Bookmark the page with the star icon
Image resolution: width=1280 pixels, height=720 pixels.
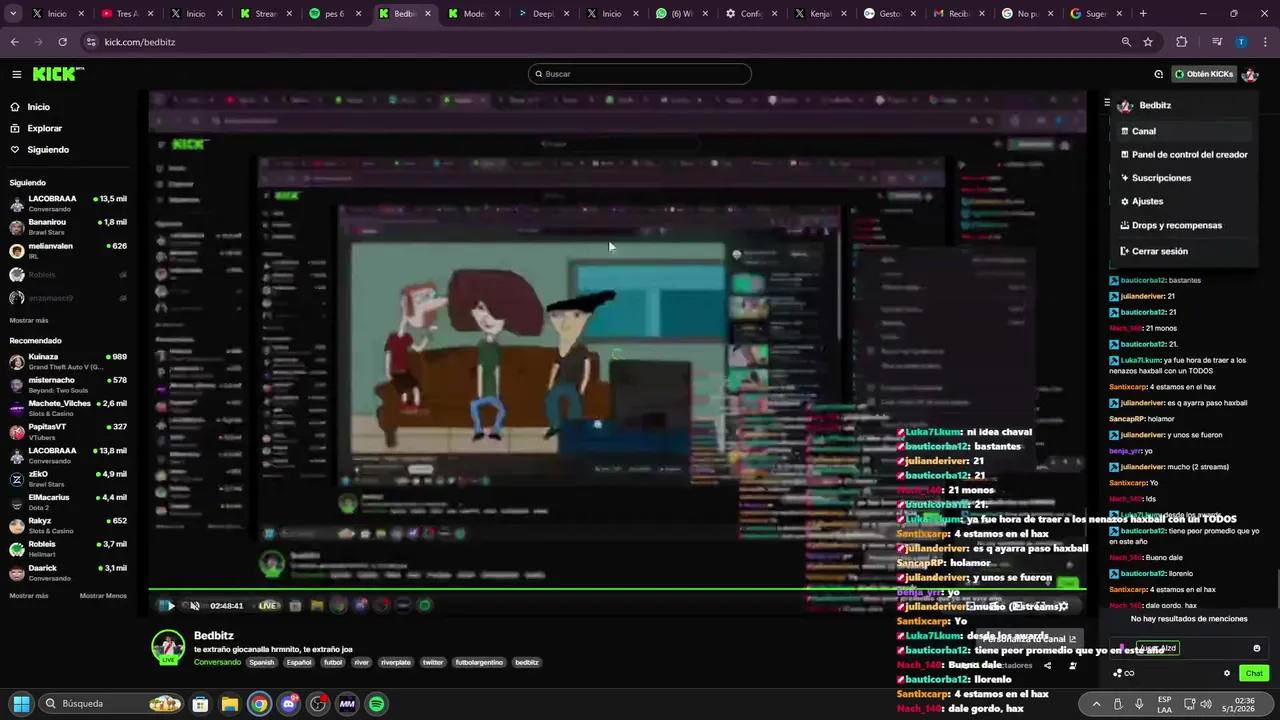tap(1148, 42)
